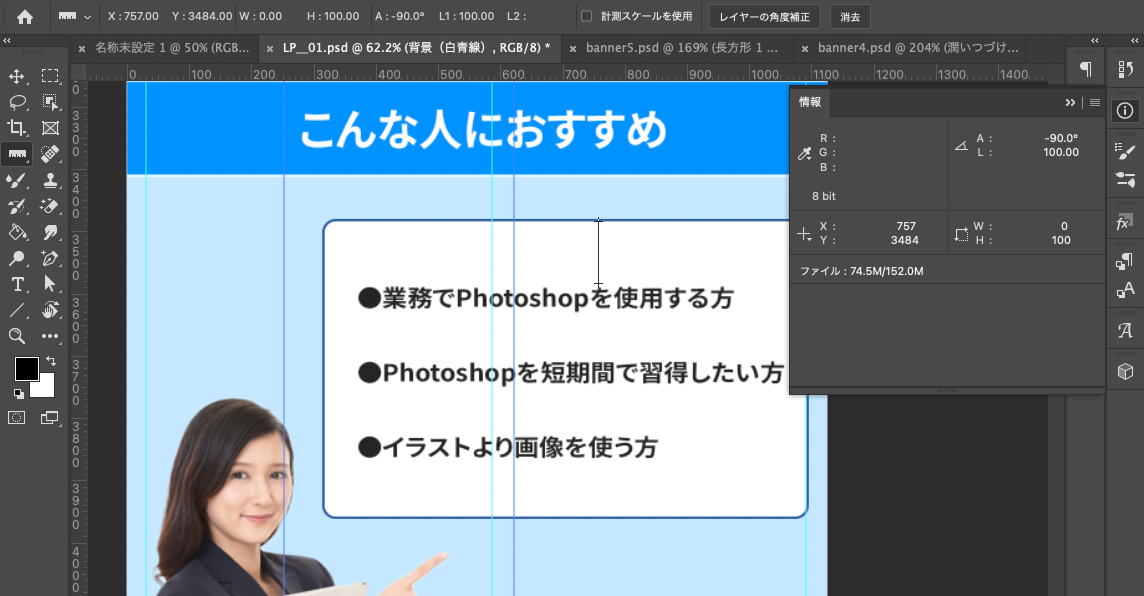Select the Paint Bucket tool
Viewport: 1144px width, 596px height.
point(17,232)
